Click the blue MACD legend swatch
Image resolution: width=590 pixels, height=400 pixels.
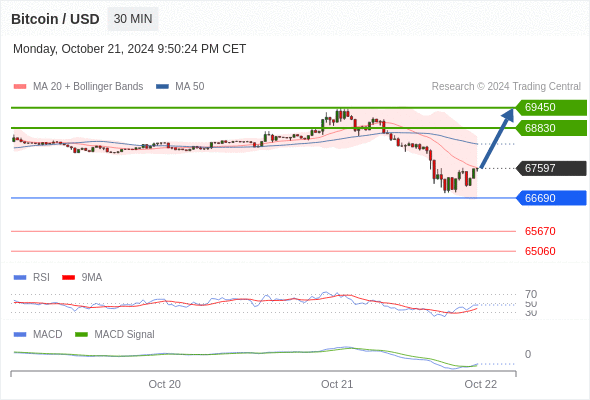click(x=20, y=335)
